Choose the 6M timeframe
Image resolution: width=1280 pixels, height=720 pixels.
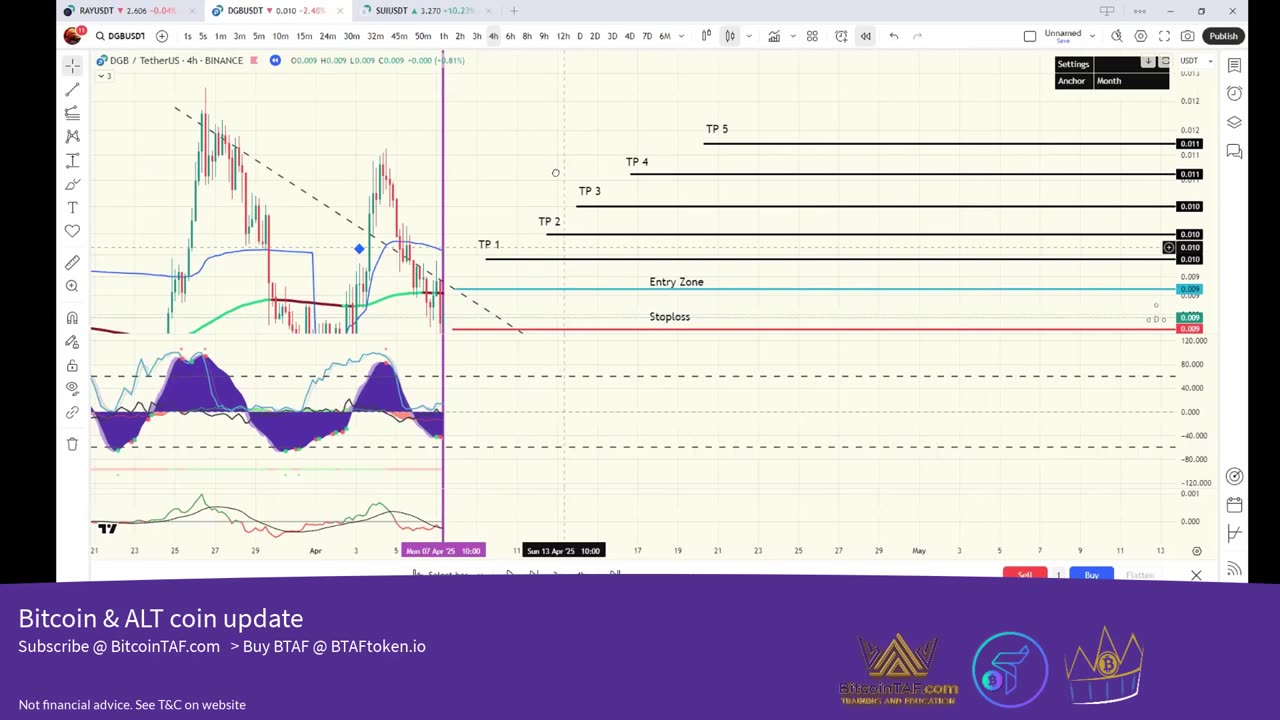[x=664, y=36]
